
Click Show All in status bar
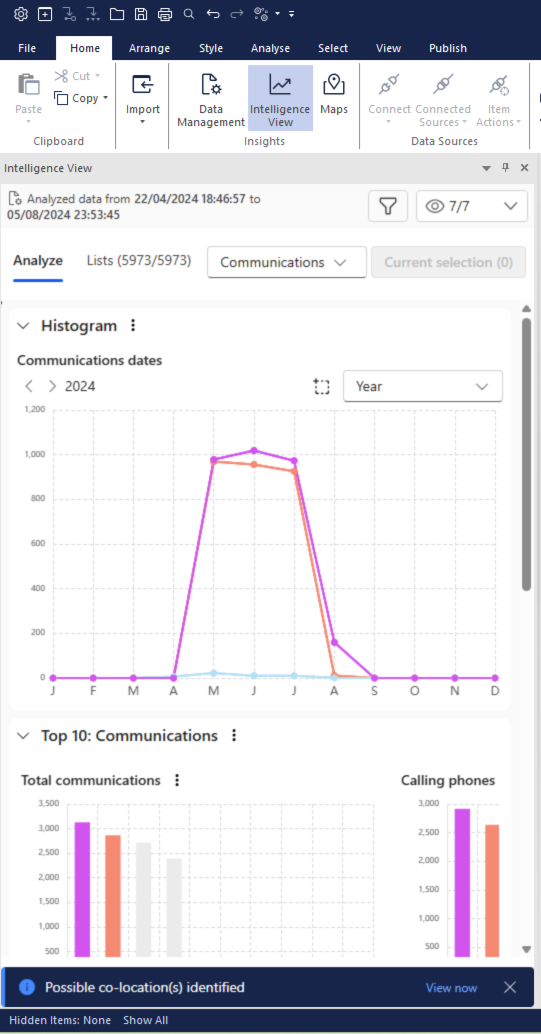pos(146,1020)
